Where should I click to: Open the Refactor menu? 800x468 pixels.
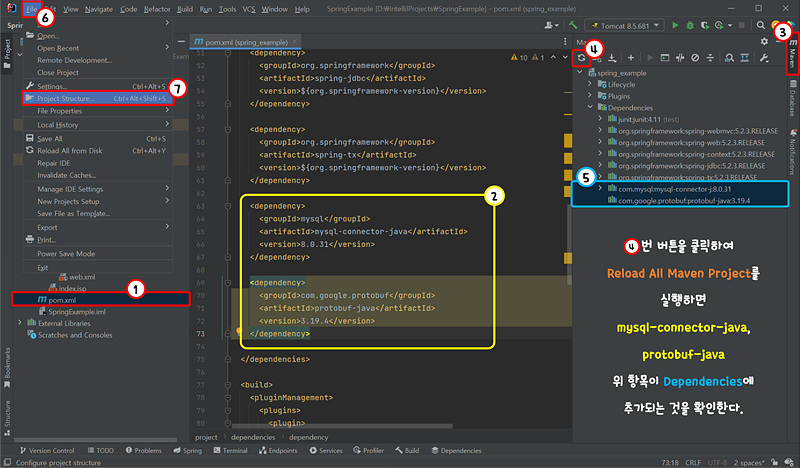point(157,9)
